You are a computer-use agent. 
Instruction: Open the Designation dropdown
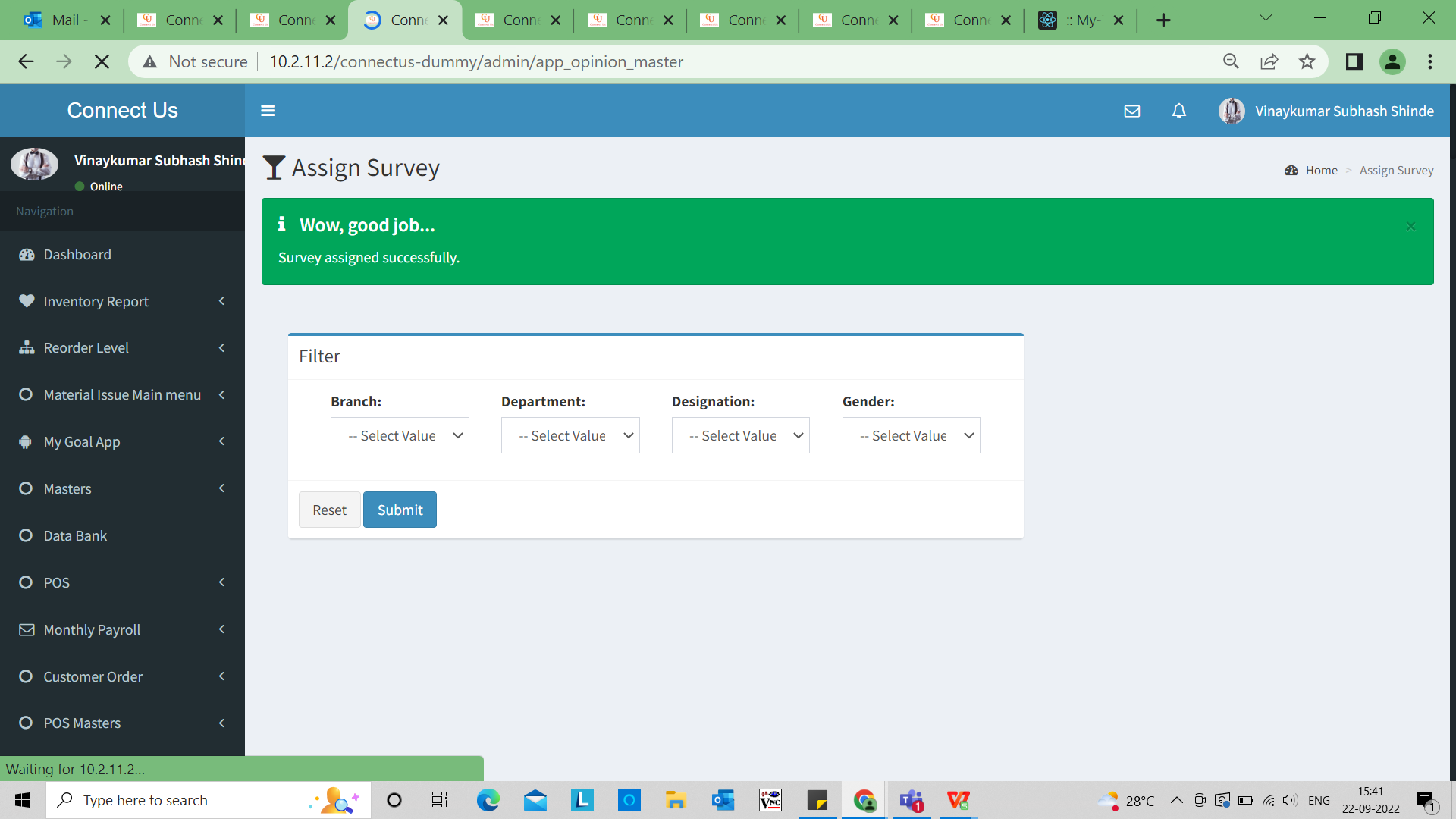(741, 435)
